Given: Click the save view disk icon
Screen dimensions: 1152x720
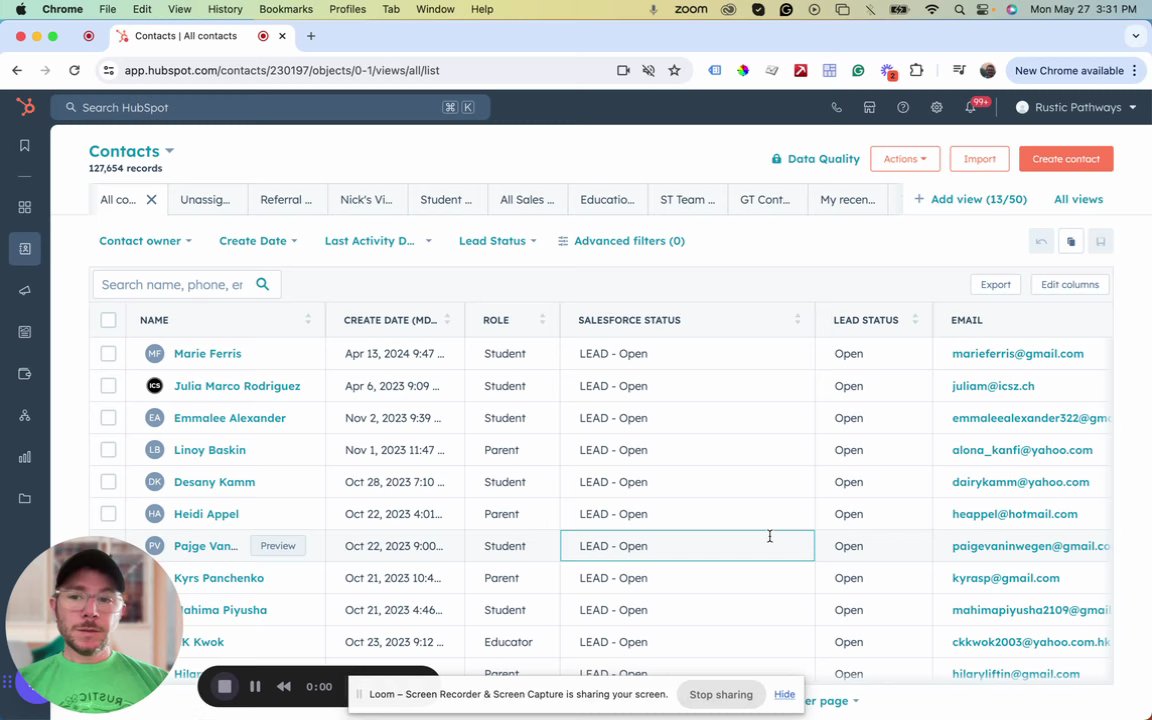Looking at the screenshot, I should pyautogui.click(x=1101, y=241).
